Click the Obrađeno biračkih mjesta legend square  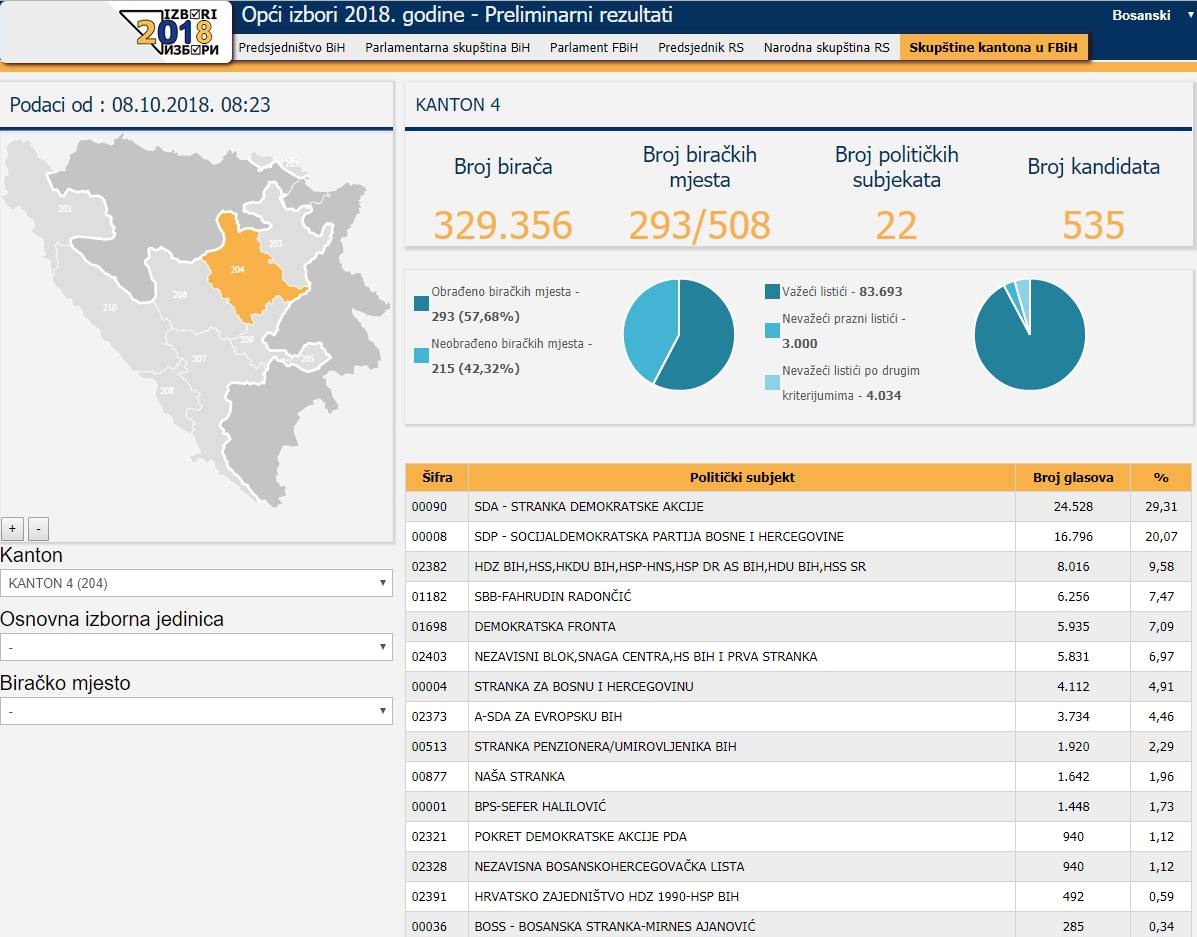coord(421,303)
